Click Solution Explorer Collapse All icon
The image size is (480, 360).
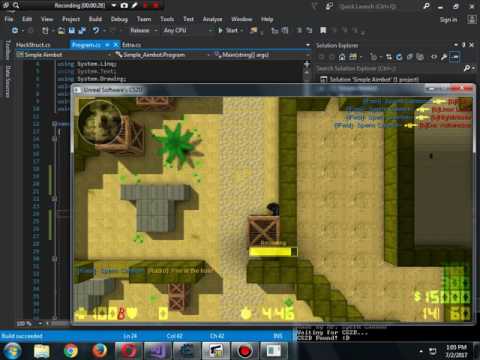[x=410, y=57]
